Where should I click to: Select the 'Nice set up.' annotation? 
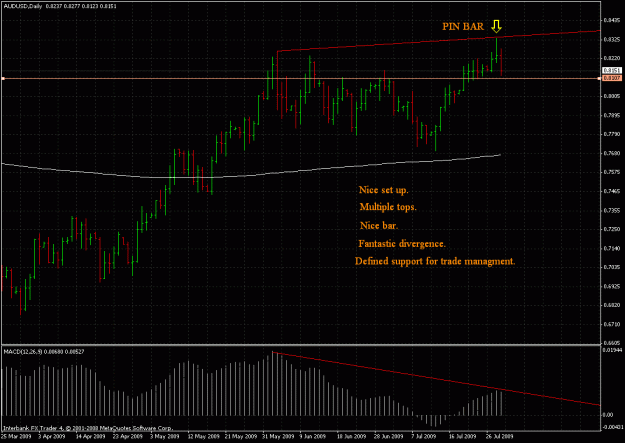383,190
